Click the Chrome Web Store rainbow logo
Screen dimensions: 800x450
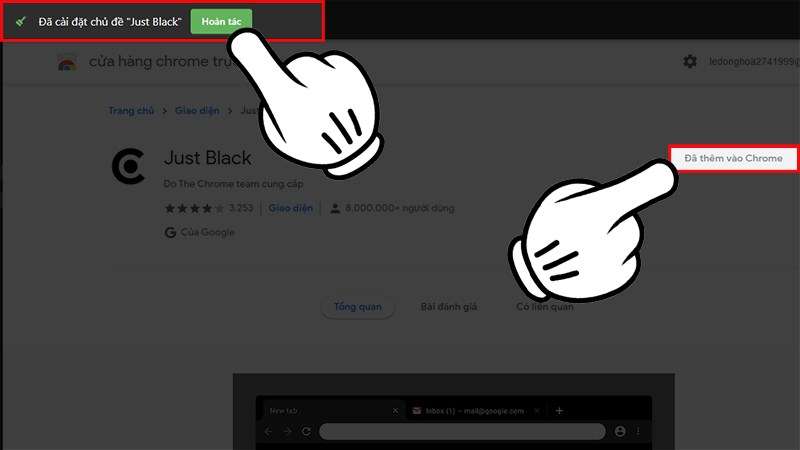coord(67,62)
